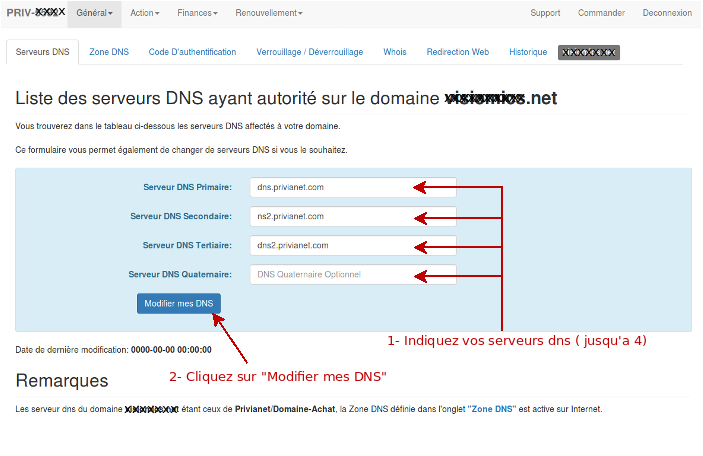Click the Modifier mes DNS button
Viewport: 703px width, 456px height.
pos(179,304)
